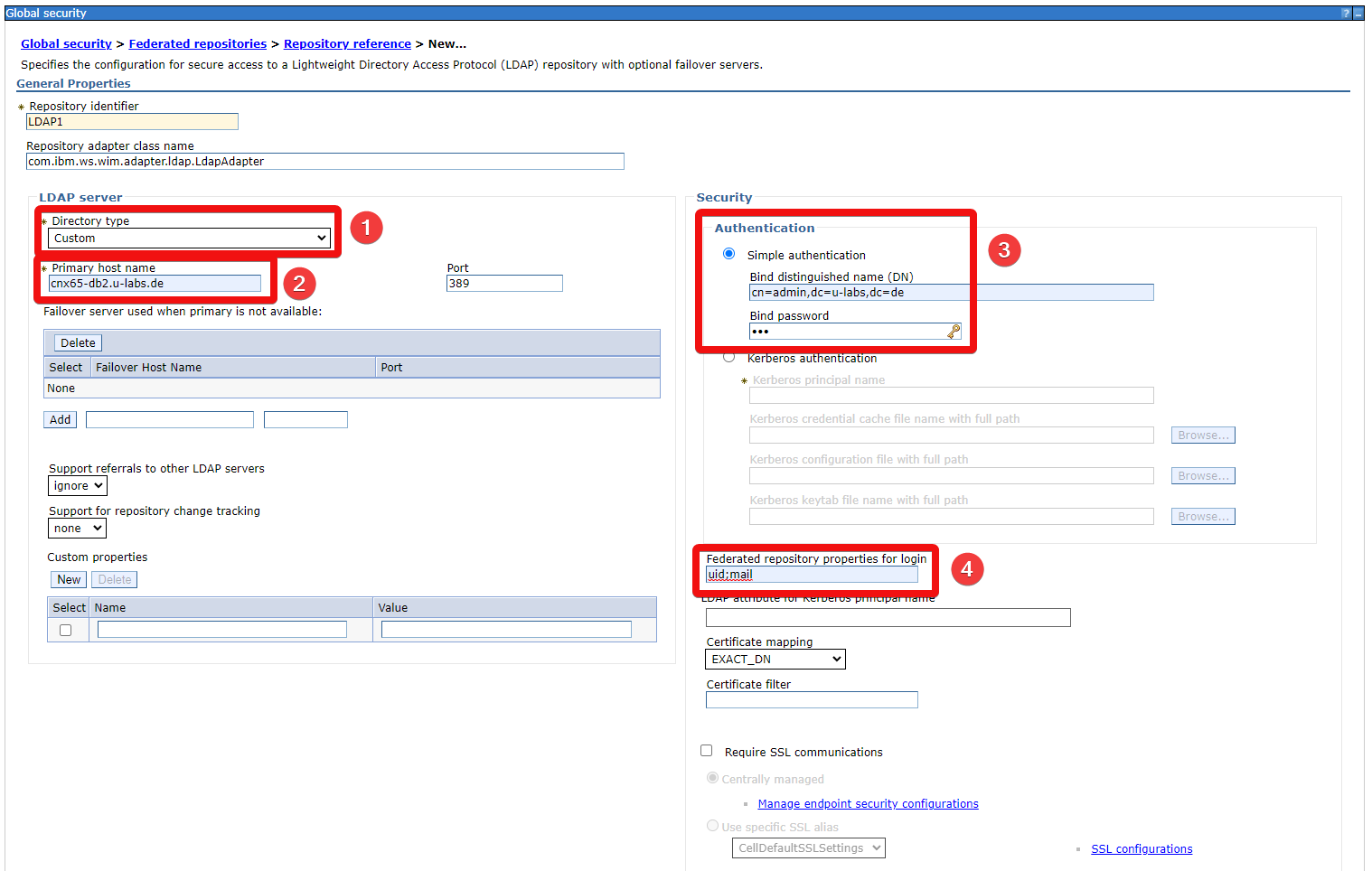Open repository change tracking dropdown
This screenshot has height=871, width=1372.
[77, 529]
